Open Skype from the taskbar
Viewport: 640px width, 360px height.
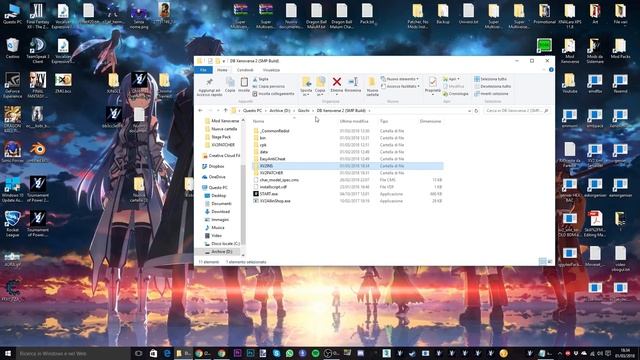pyautogui.click(x=277, y=353)
